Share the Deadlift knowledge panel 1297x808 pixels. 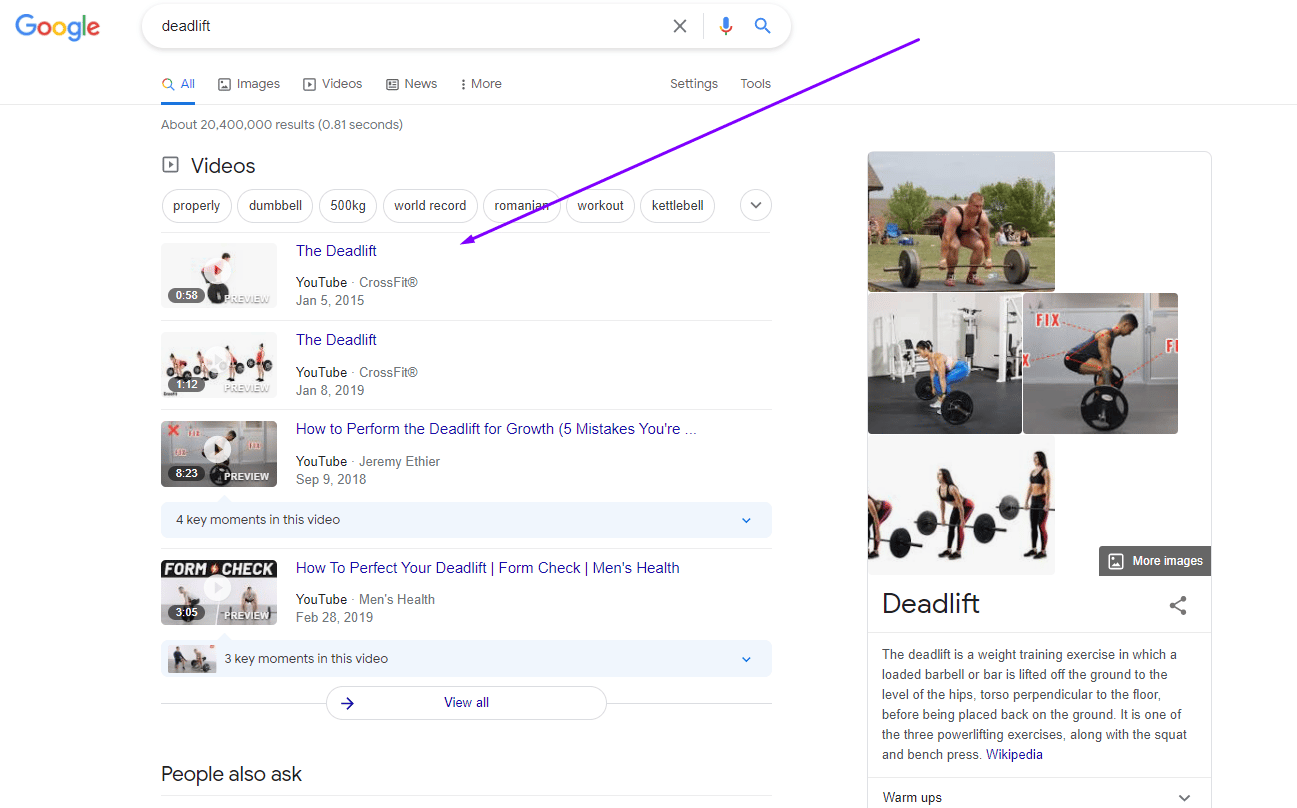point(1178,605)
